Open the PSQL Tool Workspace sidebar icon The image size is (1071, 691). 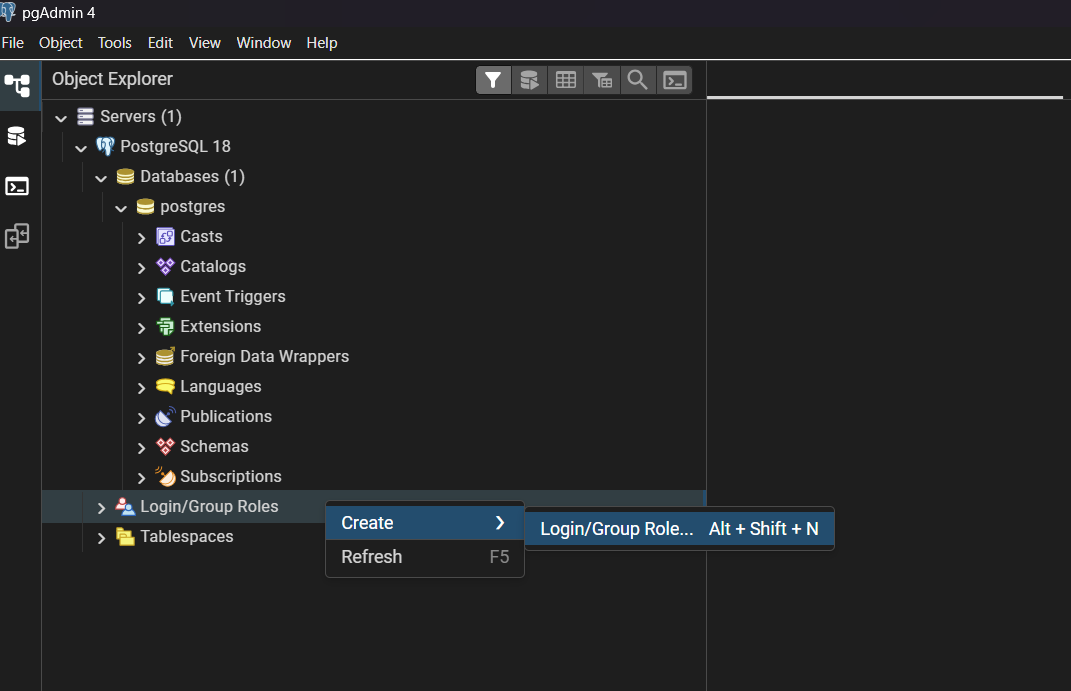pos(17,186)
